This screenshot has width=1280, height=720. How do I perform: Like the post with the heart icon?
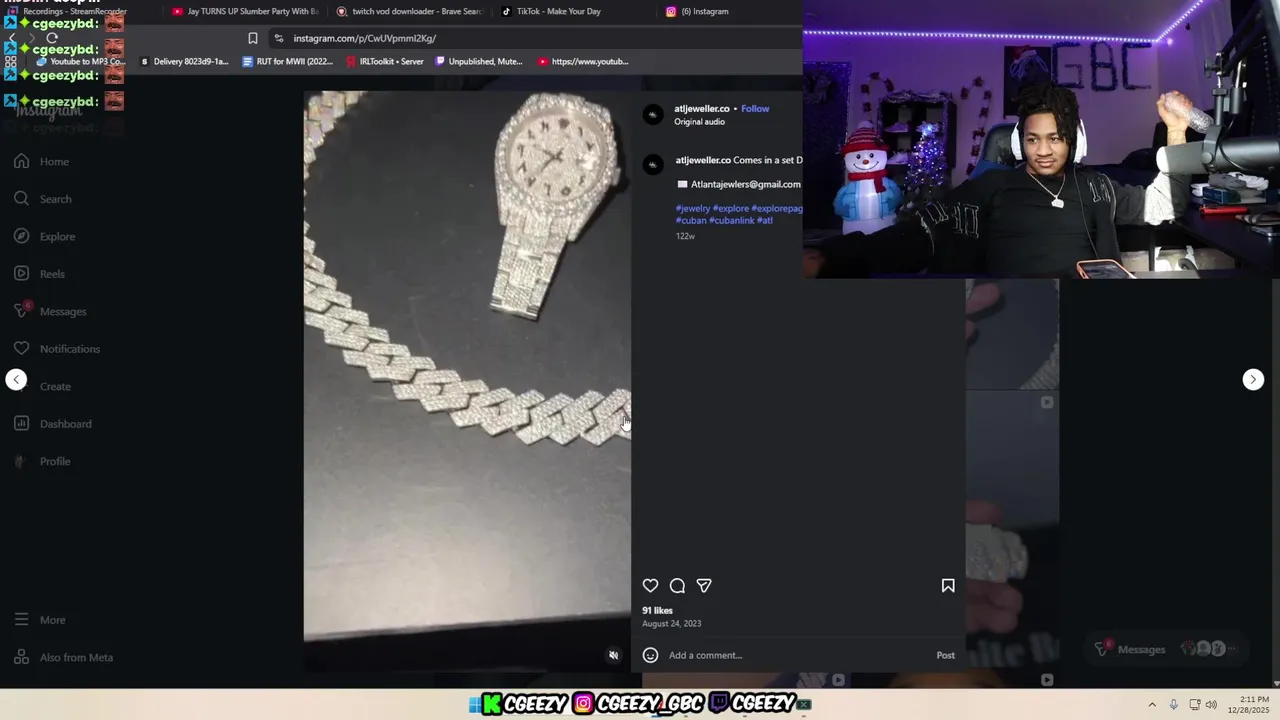pos(650,586)
